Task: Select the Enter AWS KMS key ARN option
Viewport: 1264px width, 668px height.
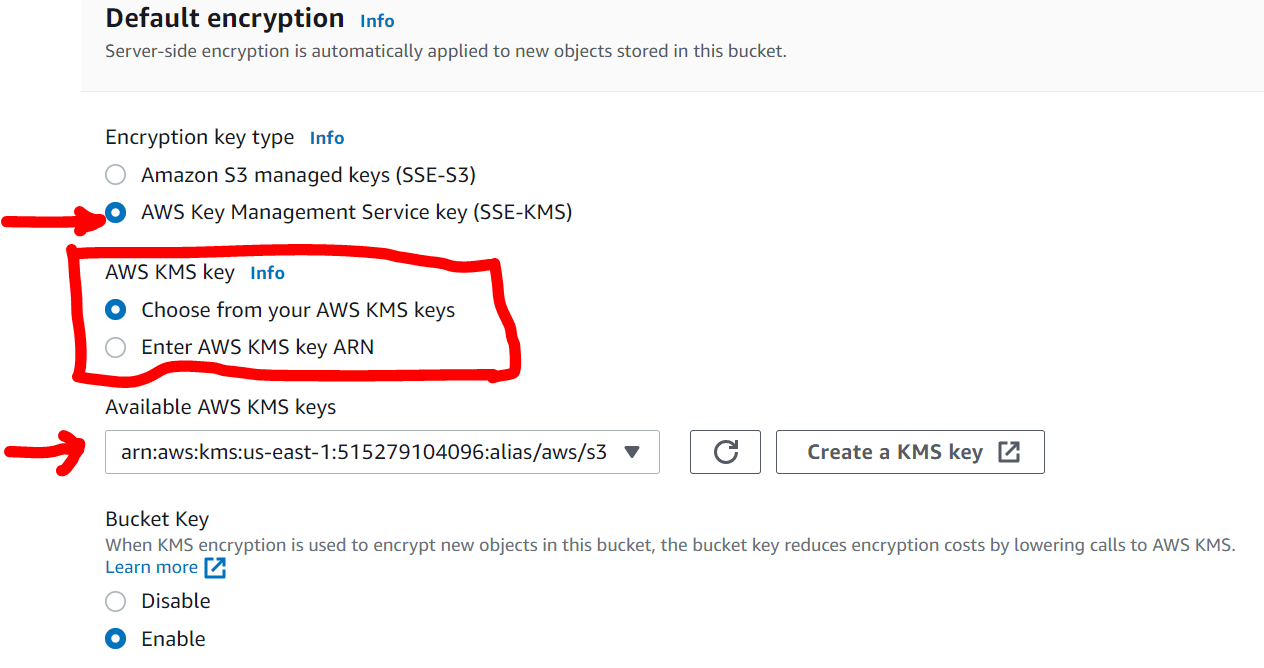Action: click(116, 348)
